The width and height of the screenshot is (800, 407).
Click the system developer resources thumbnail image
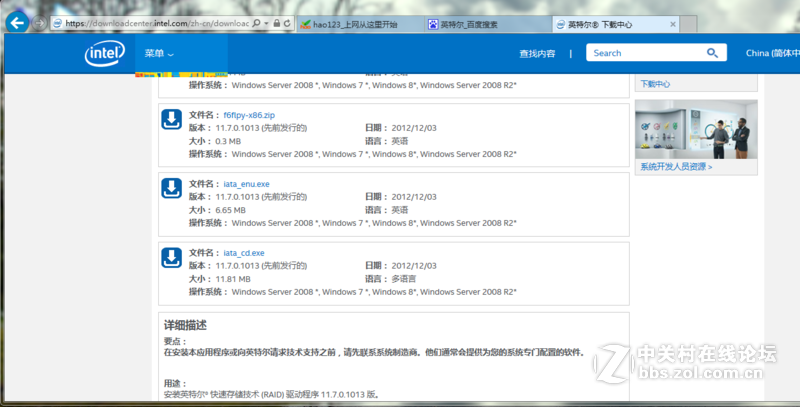point(696,130)
